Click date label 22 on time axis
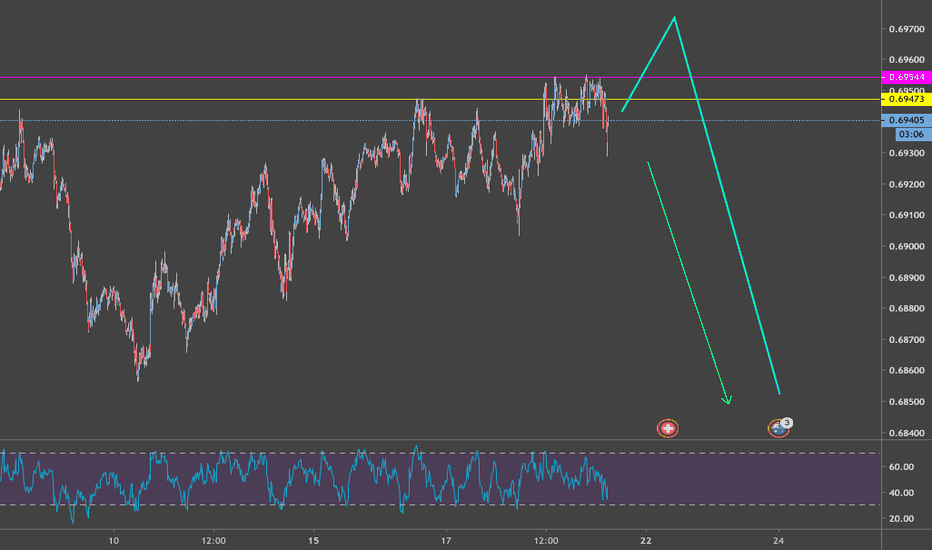 [646, 540]
